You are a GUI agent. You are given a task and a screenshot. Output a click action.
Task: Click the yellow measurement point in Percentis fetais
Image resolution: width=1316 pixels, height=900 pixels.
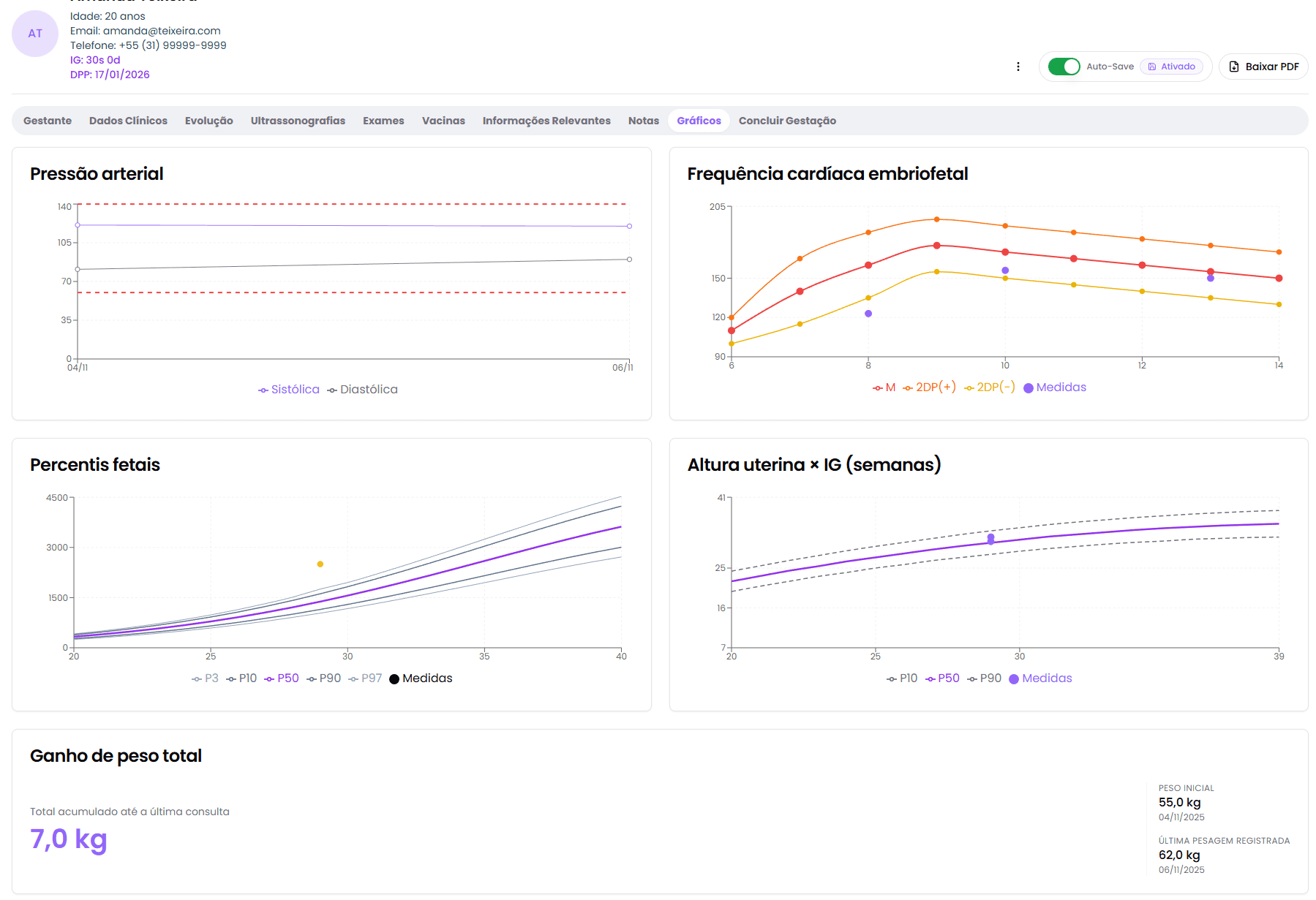pyautogui.click(x=320, y=564)
